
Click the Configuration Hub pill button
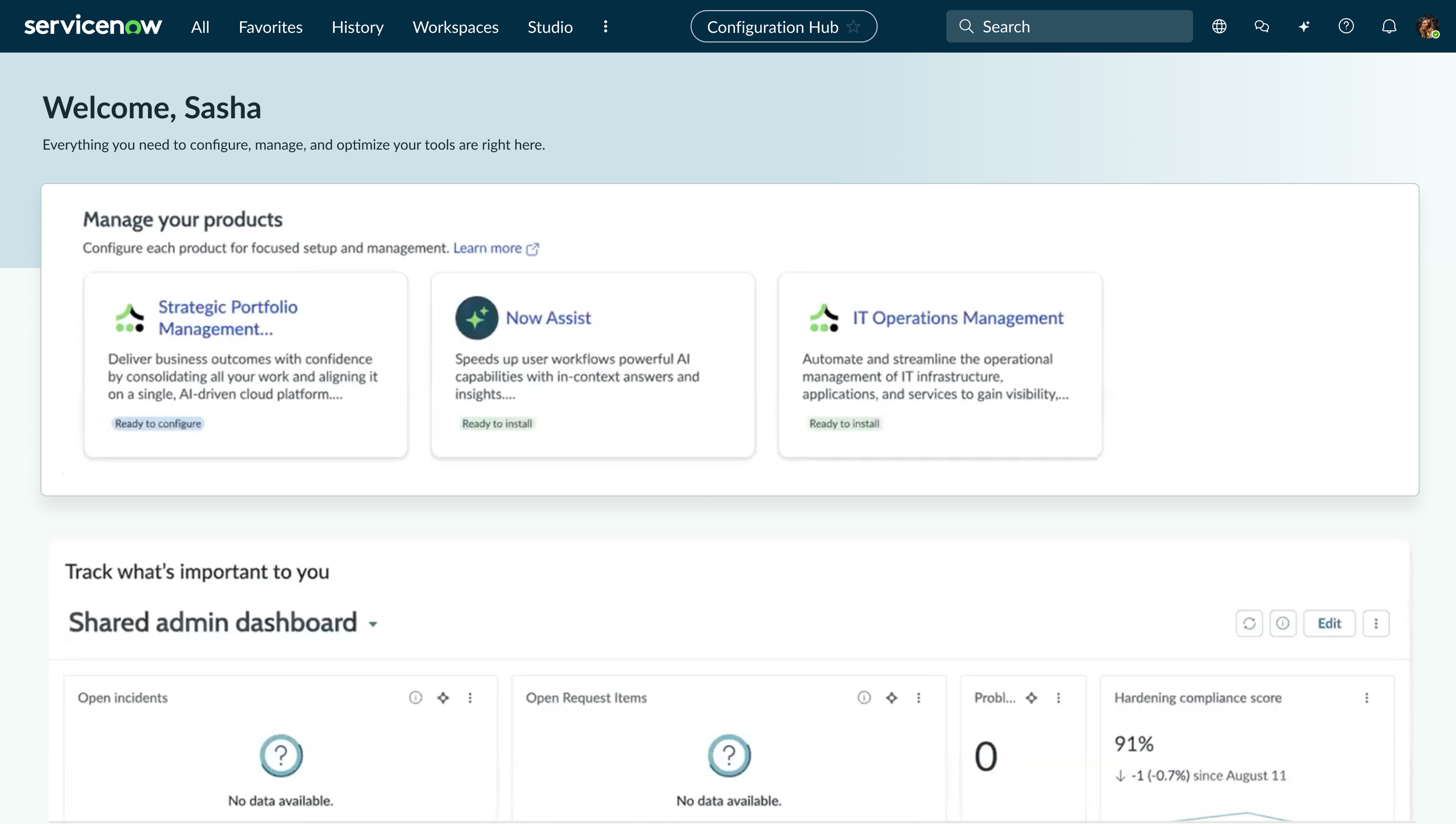pos(784,27)
